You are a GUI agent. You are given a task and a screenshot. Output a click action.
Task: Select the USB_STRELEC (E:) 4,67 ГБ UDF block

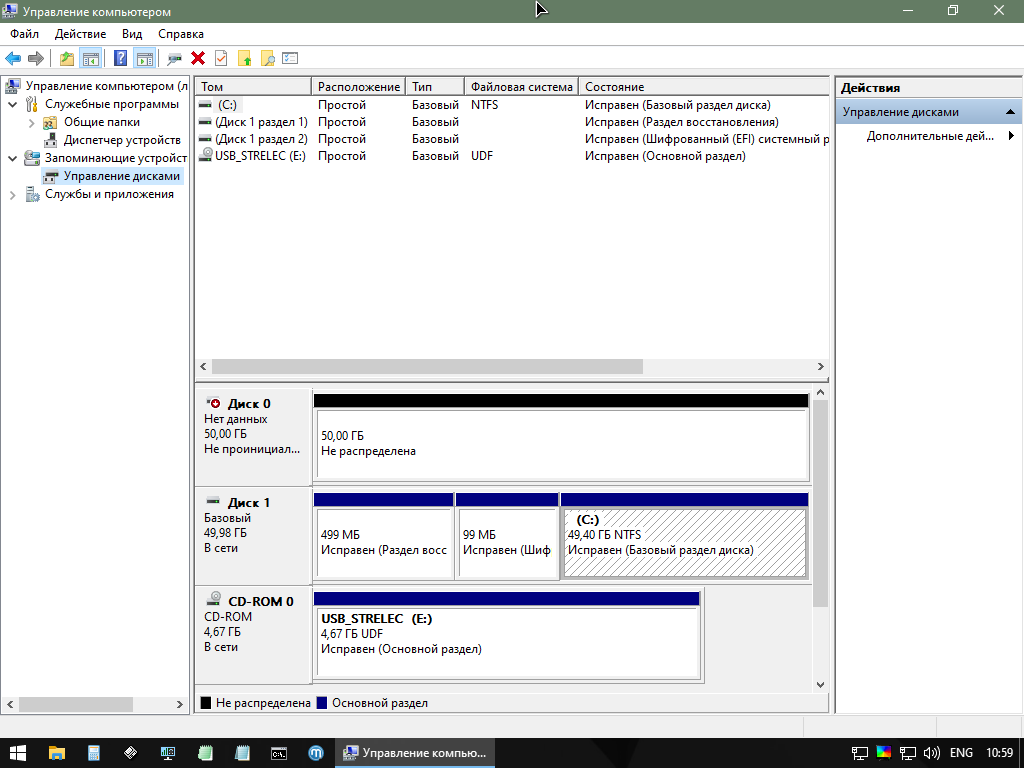507,635
